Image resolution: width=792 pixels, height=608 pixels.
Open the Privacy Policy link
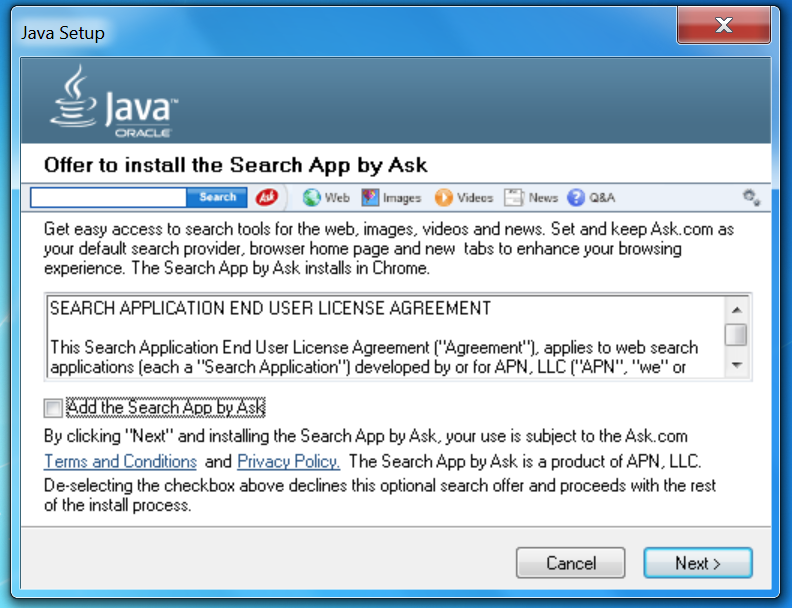click(x=288, y=461)
